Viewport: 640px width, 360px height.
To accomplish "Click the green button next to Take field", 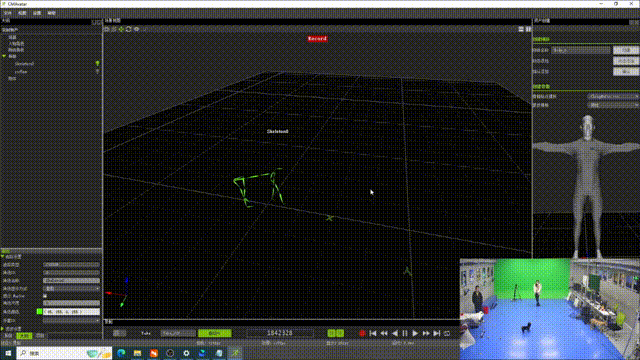I will point(215,333).
